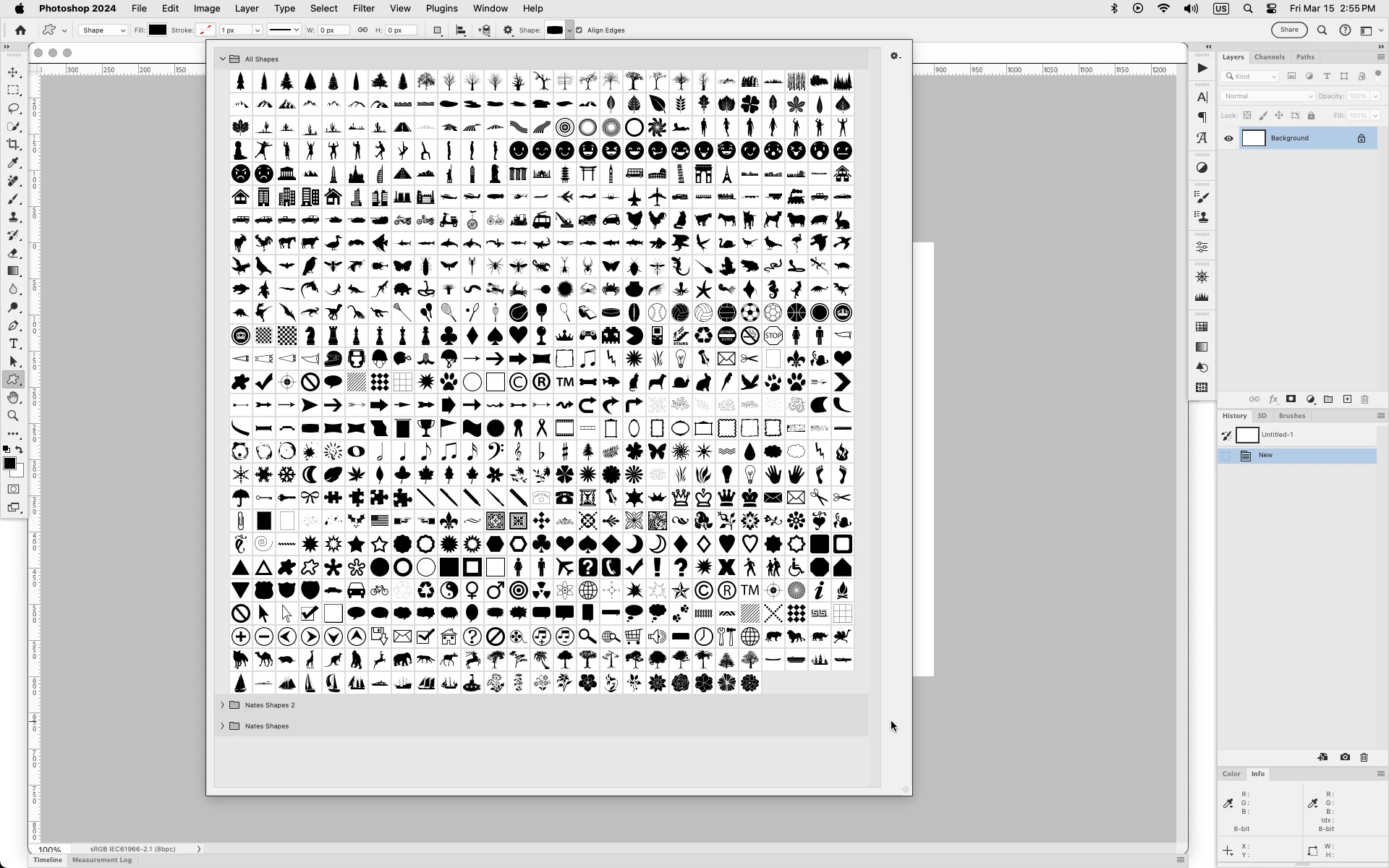1389x868 pixels.
Task: Hide the Background layer visibility eye
Action: [x=1228, y=138]
